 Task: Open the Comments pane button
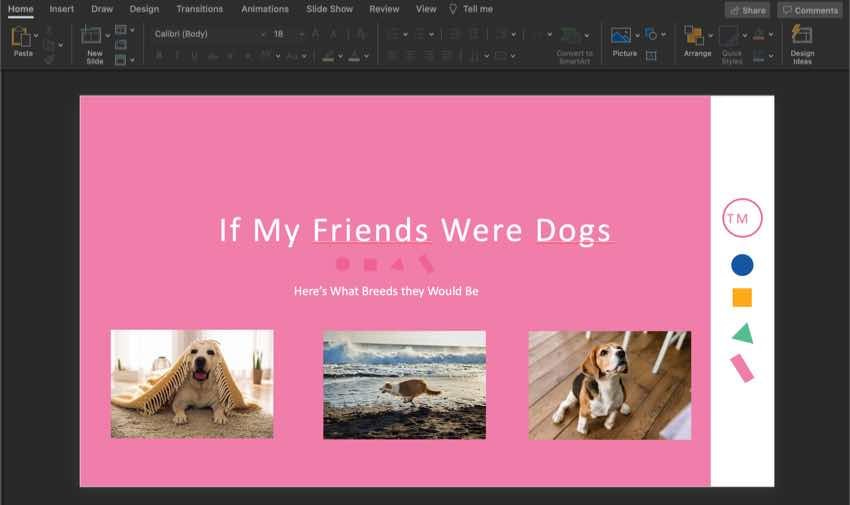point(809,10)
